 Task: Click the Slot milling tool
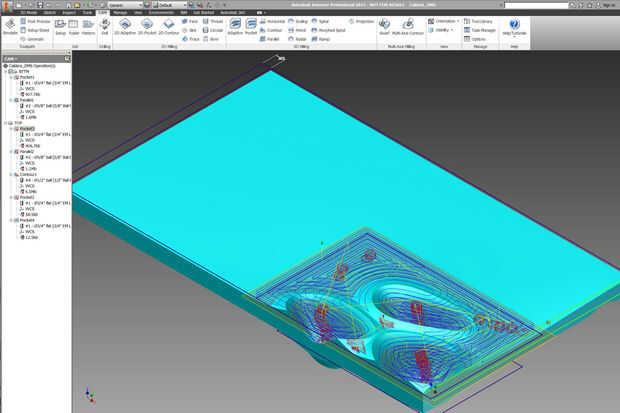(x=189, y=30)
